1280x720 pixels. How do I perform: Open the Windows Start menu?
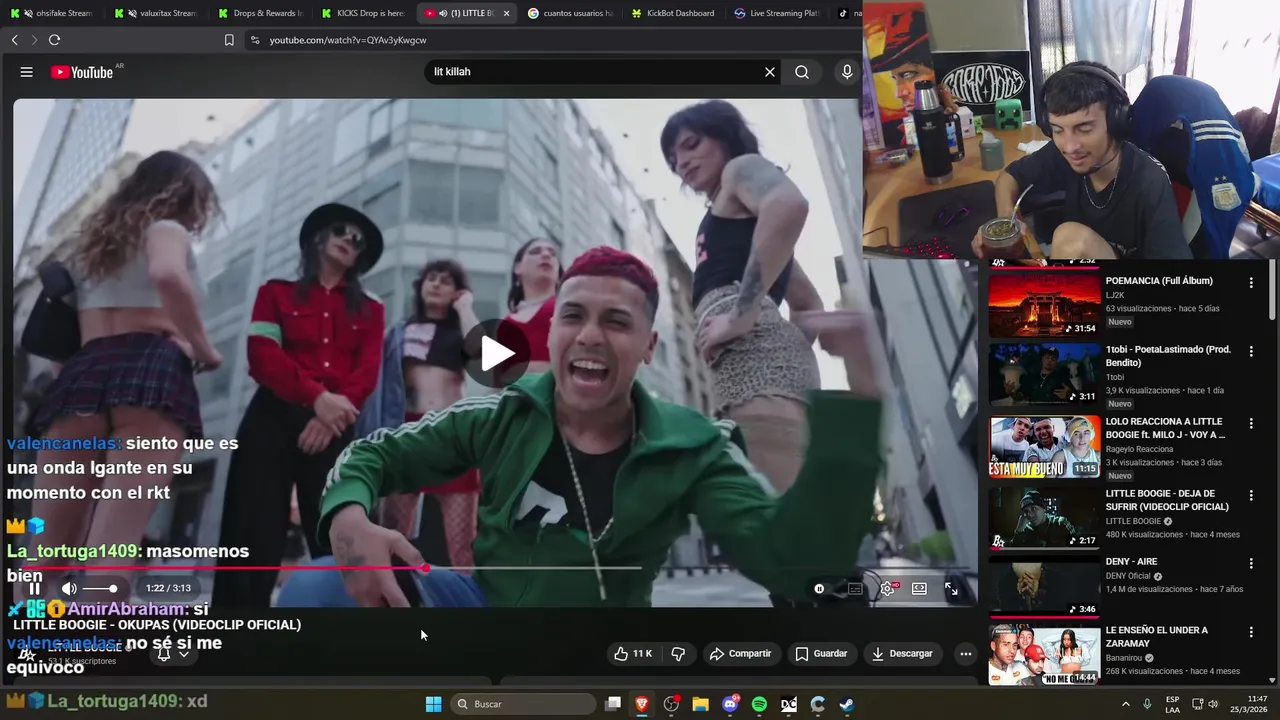(x=433, y=704)
